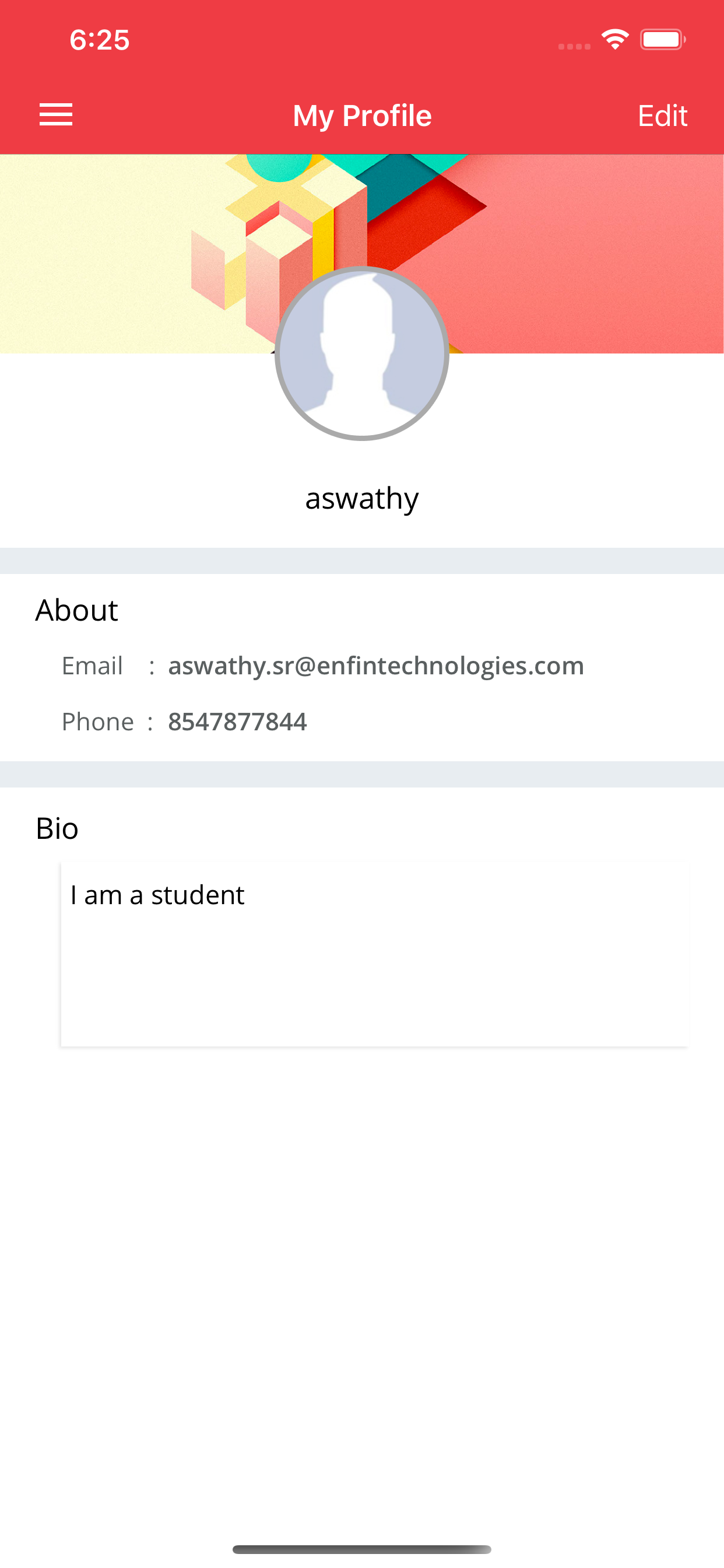The width and height of the screenshot is (724, 1568).
Task: Tap the Email label
Action: coord(93,666)
